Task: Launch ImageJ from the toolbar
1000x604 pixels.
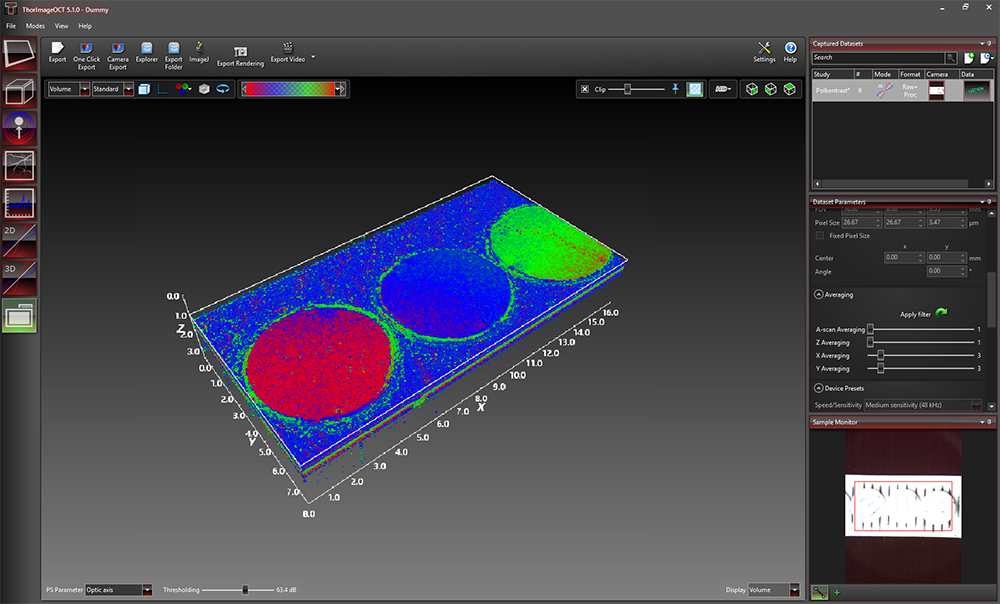Action: tap(199, 48)
